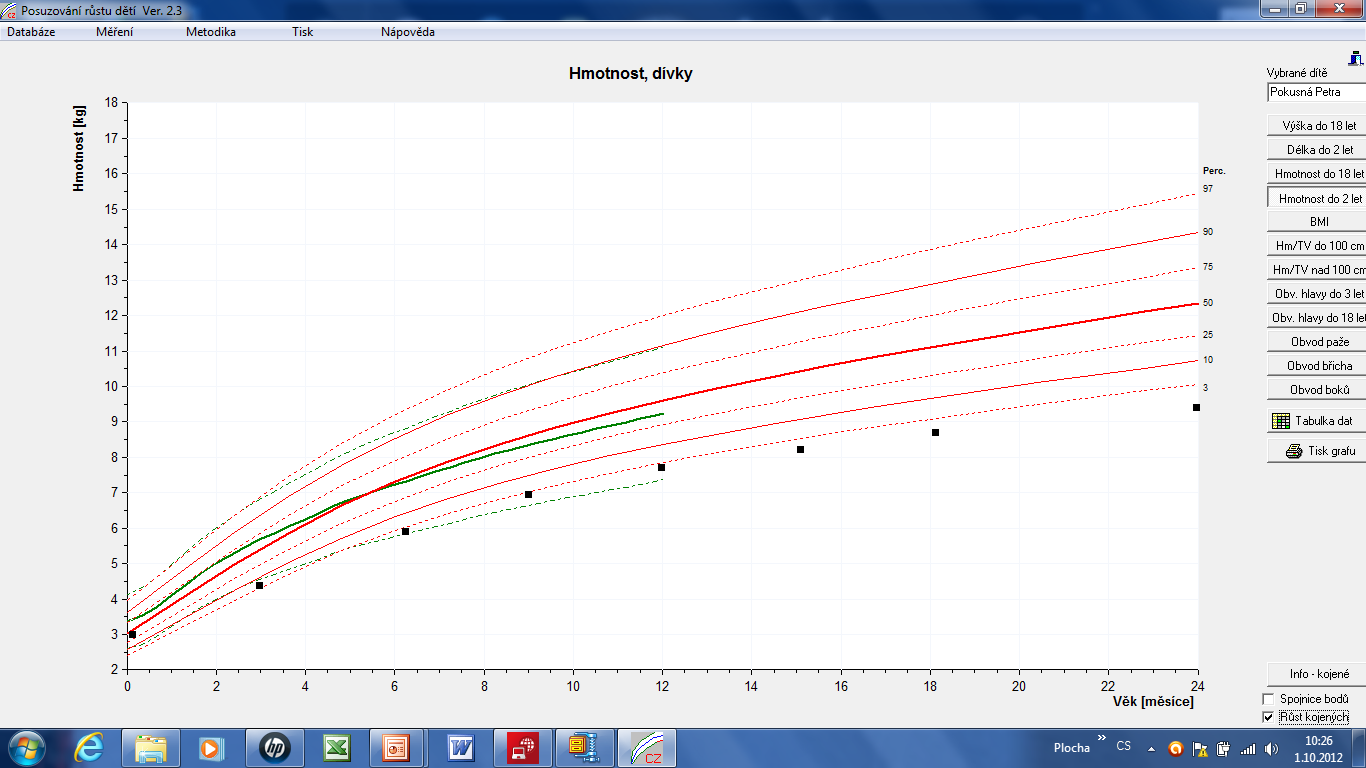Click the chart title Hmotnost, dívky
The height and width of the screenshot is (768, 1366).
(630, 73)
